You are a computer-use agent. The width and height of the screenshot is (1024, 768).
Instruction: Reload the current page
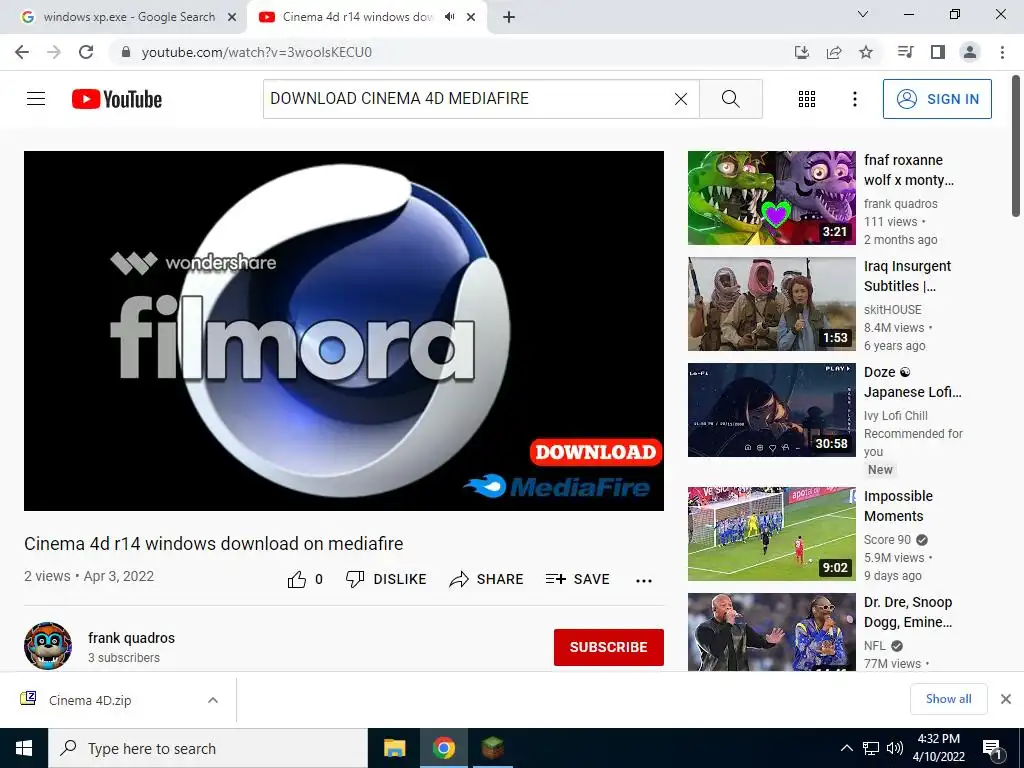coord(86,52)
